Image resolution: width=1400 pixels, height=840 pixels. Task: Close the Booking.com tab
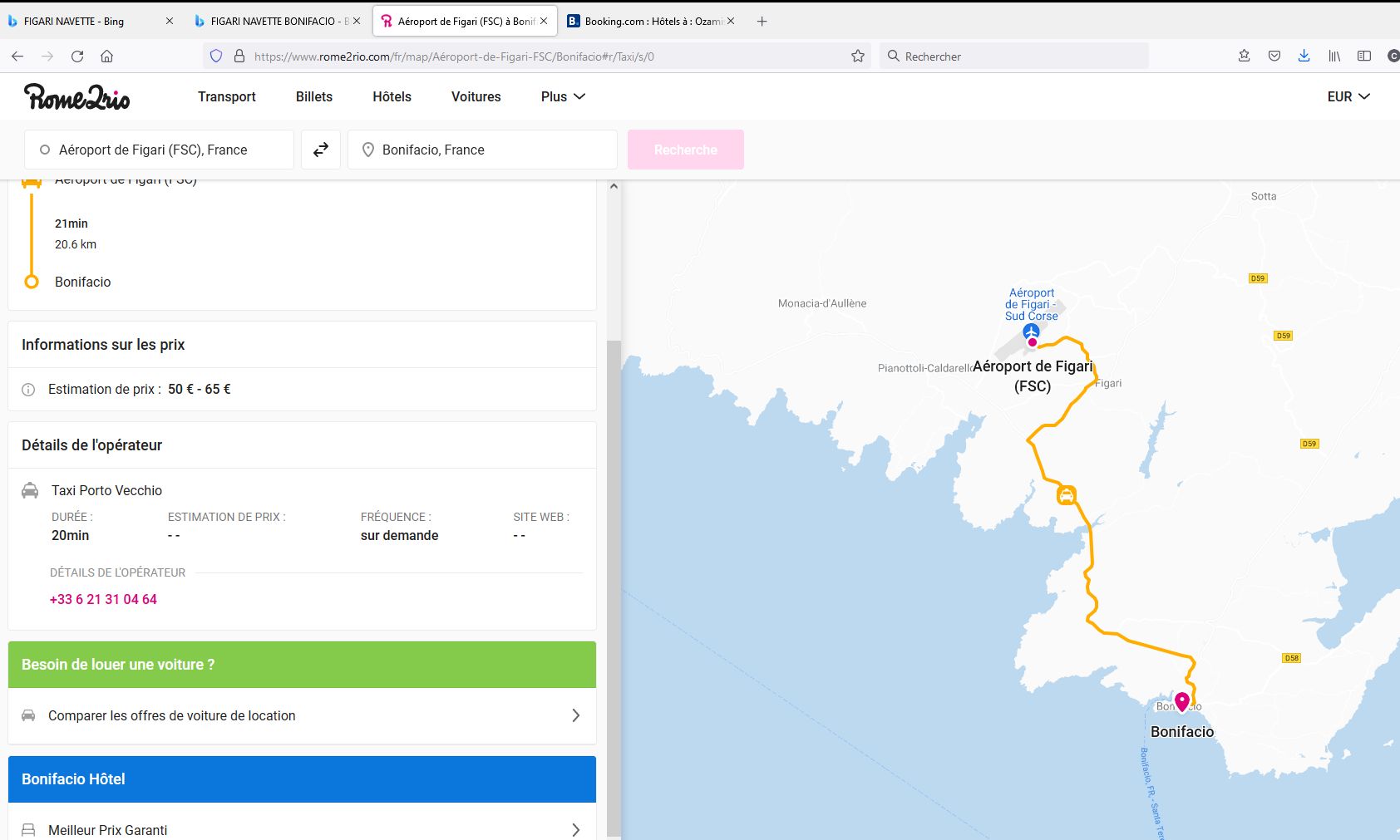[731, 22]
